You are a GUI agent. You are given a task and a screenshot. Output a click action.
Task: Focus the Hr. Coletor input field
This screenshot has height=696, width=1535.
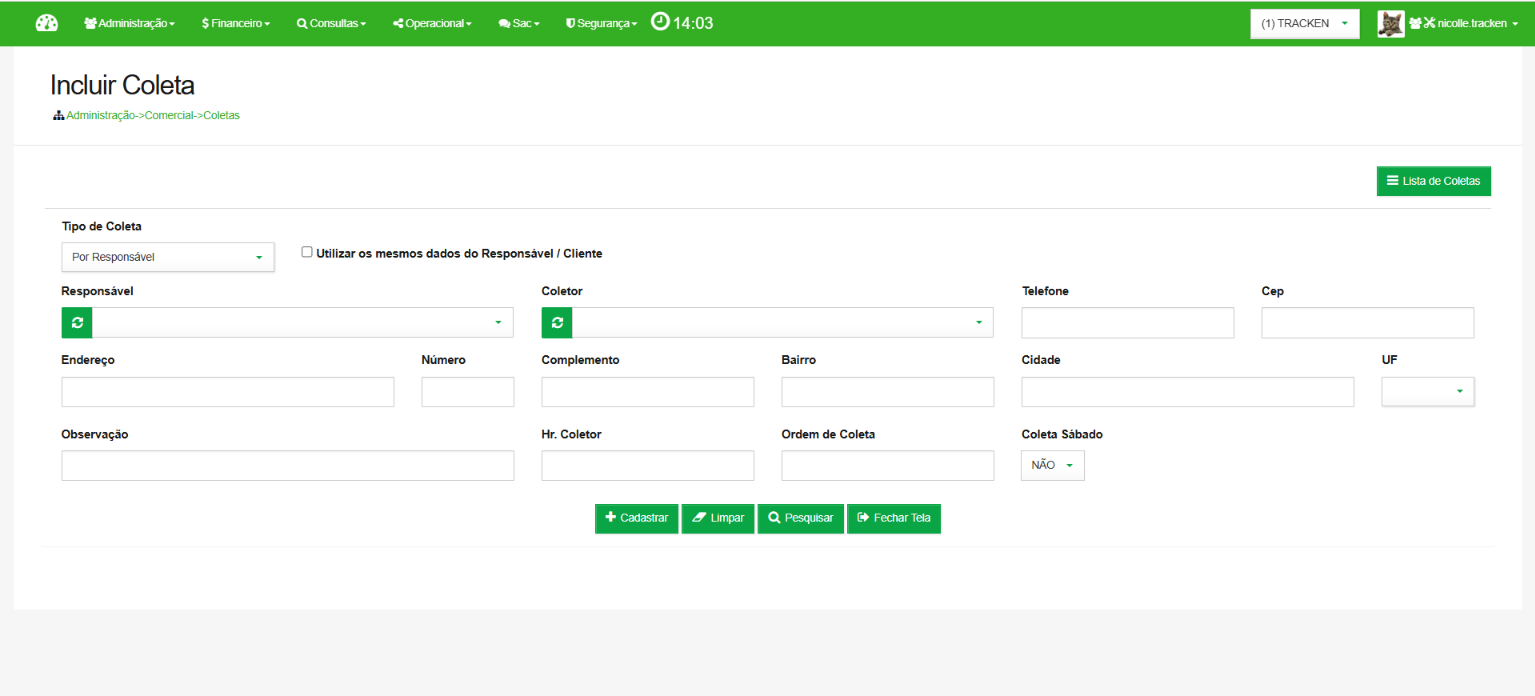coord(648,466)
